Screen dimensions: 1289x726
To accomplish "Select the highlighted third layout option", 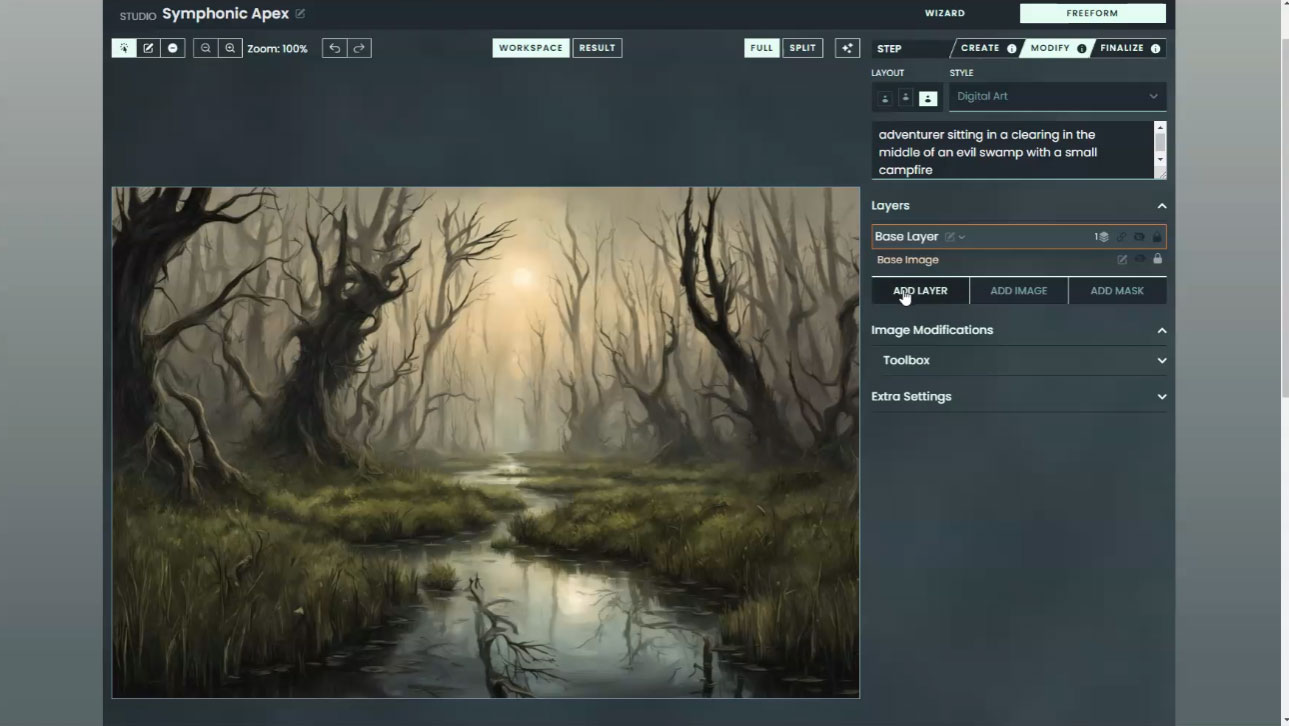I will point(928,98).
